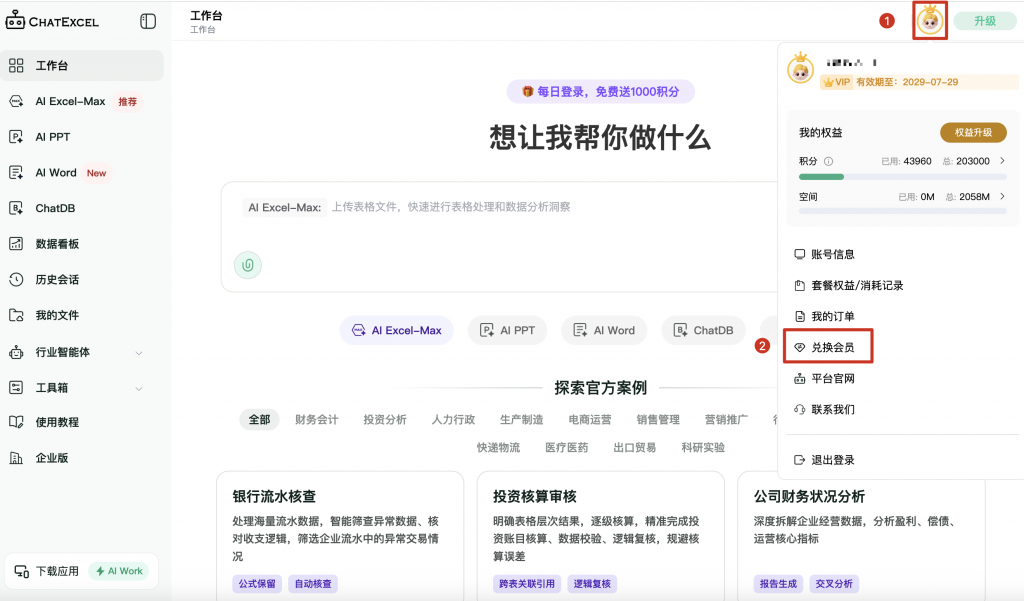Filter cases by 财务会计
Image resolution: width=1024 pixels, height=601 pixels.
pyautogui.click(x=317, y=419)
